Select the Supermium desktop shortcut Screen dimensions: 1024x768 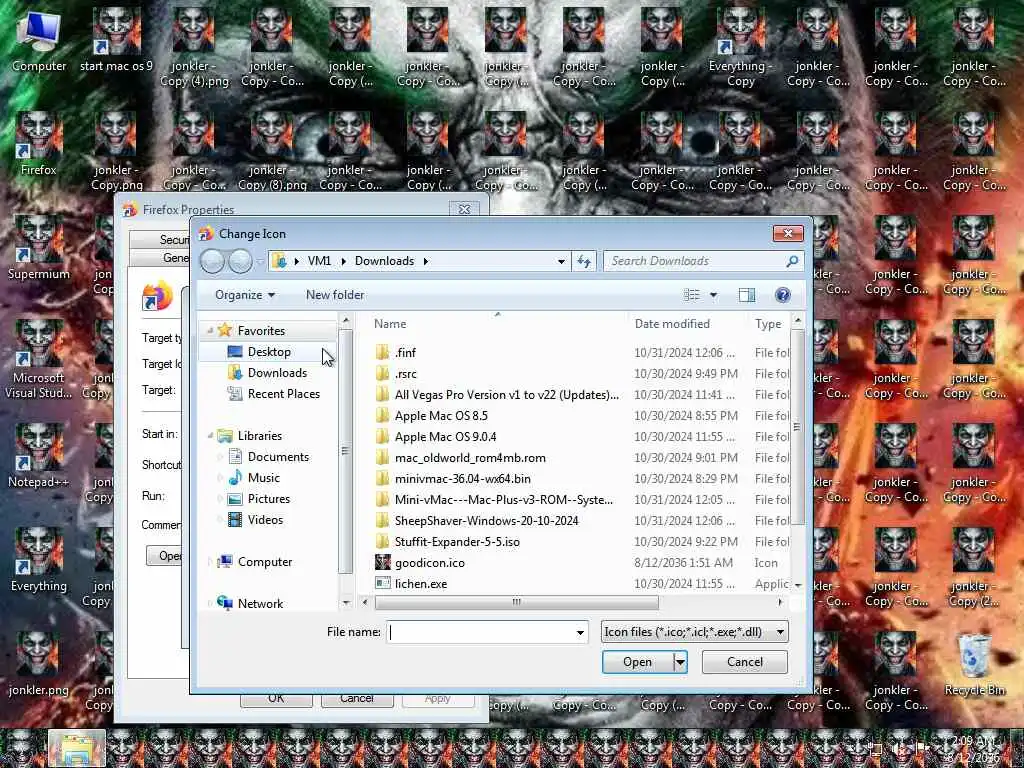coord(39,248)
